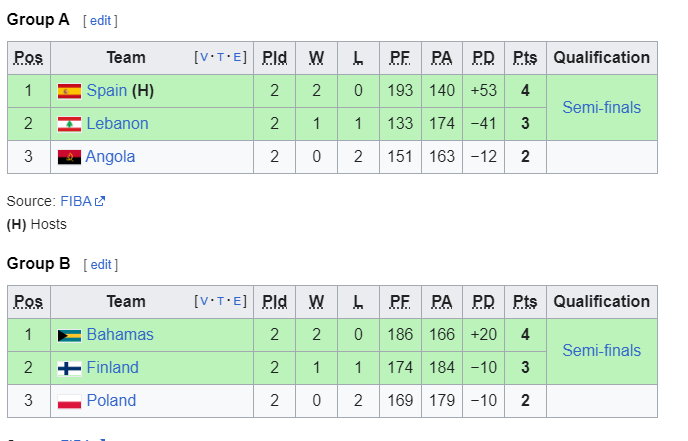Open the Spain team link

pos(107,90)
